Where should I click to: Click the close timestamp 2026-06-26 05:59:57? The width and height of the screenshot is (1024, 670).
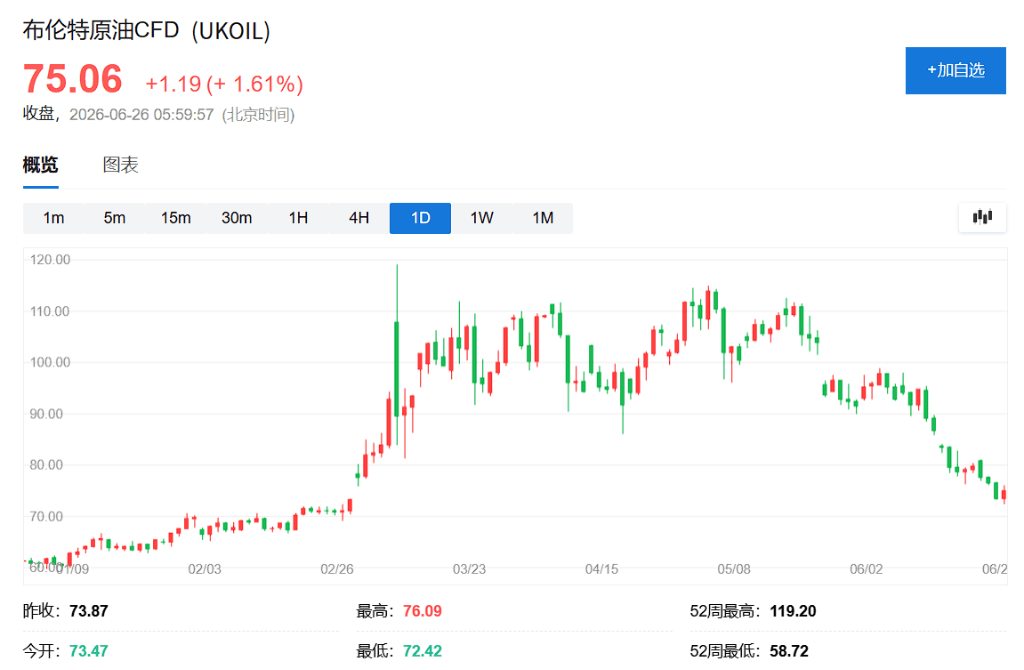coord(142,115)
